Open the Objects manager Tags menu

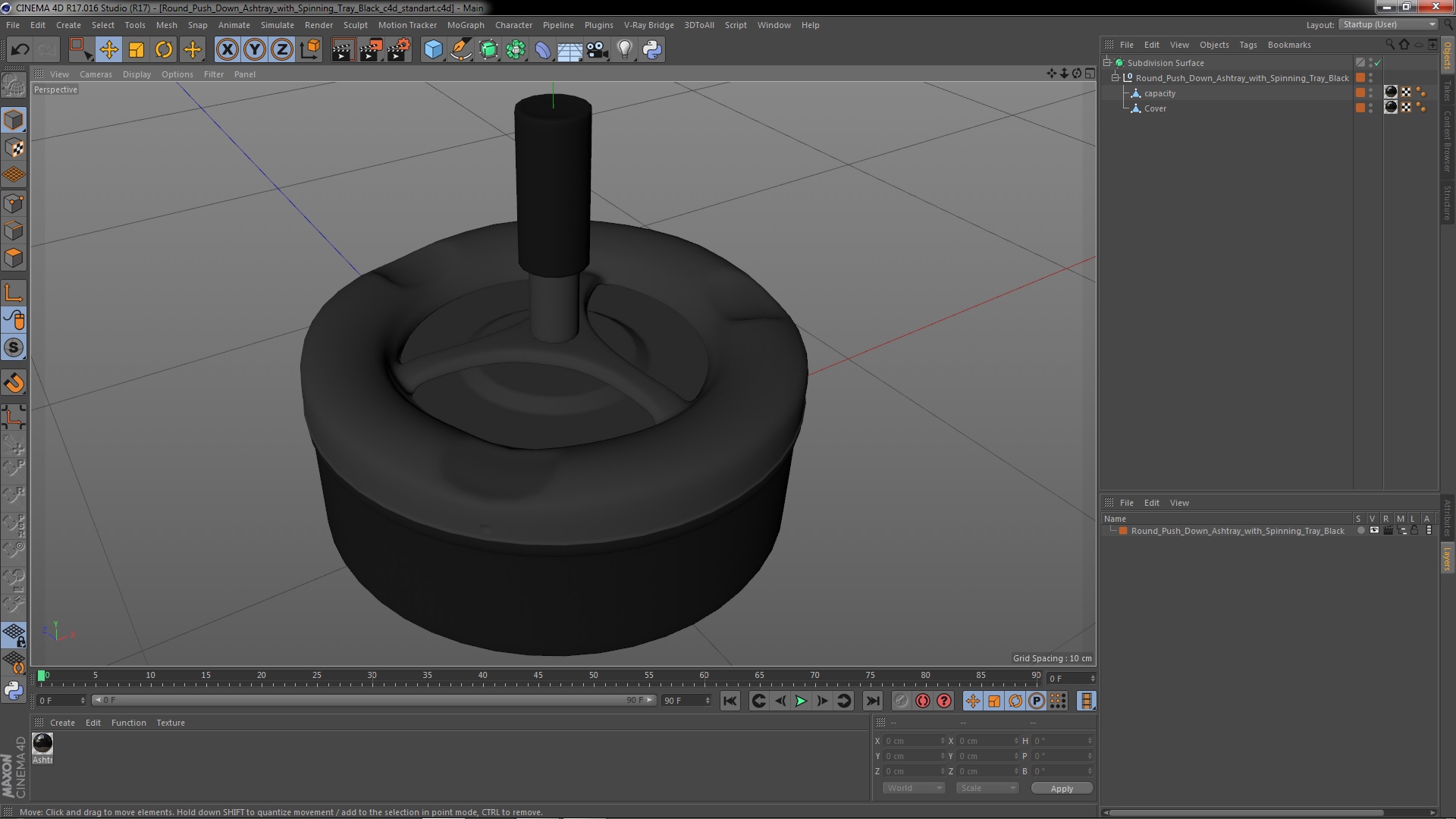pyautogui.click(x=1247, y=45)
